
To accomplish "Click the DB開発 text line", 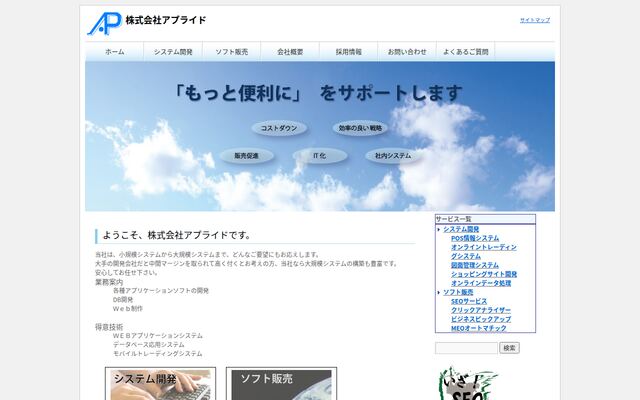I will 123,300.
